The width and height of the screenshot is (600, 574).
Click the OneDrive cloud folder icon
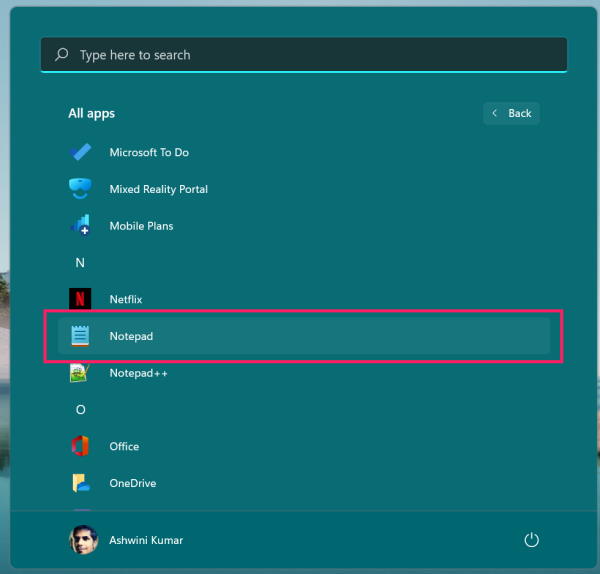[x=81, y=483]
